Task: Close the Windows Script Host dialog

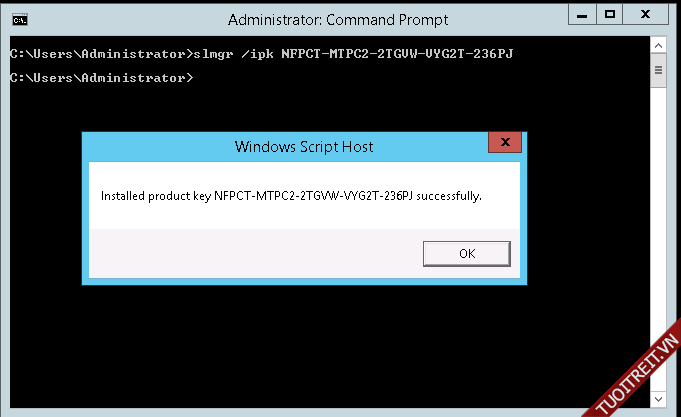Action: [x=504, y=143]
